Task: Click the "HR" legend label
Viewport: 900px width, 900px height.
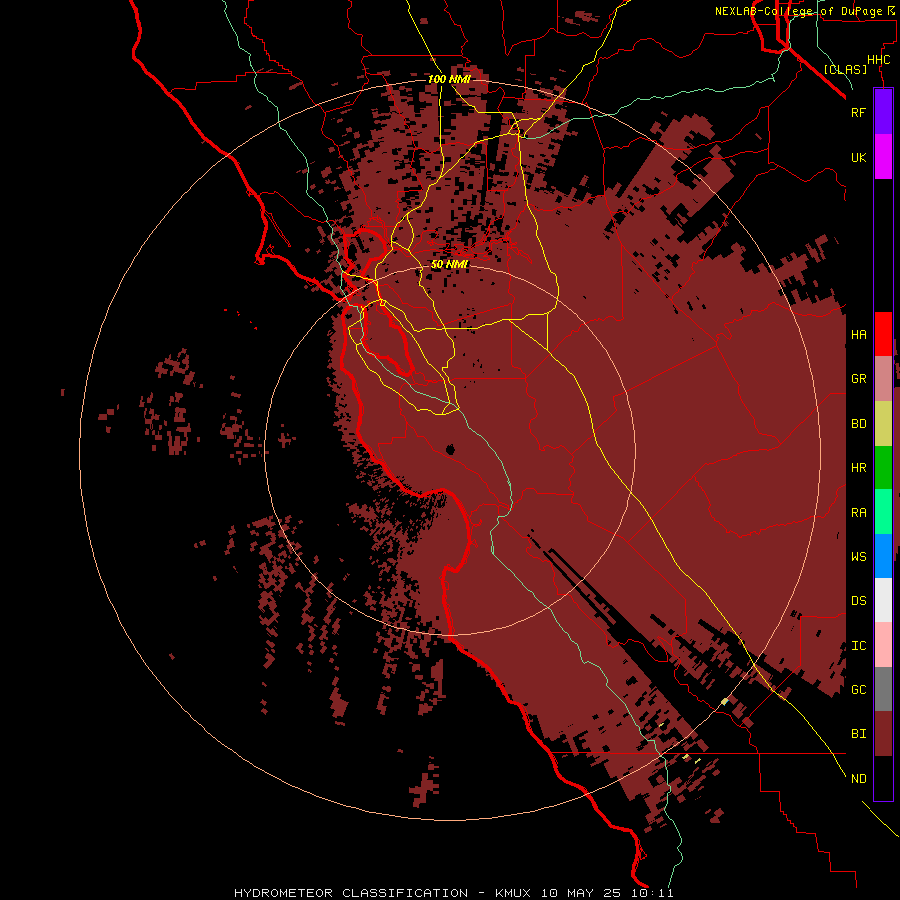Action: point(858,468)
